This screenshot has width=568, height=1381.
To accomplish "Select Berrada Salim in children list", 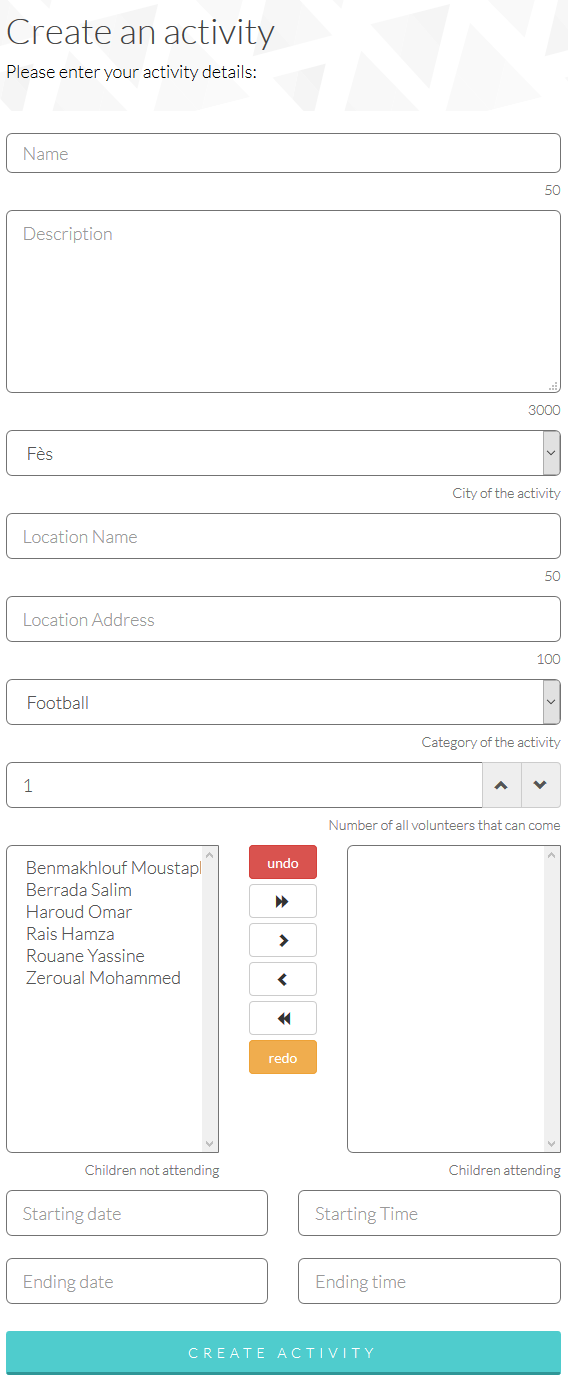I will coord(79,890).
